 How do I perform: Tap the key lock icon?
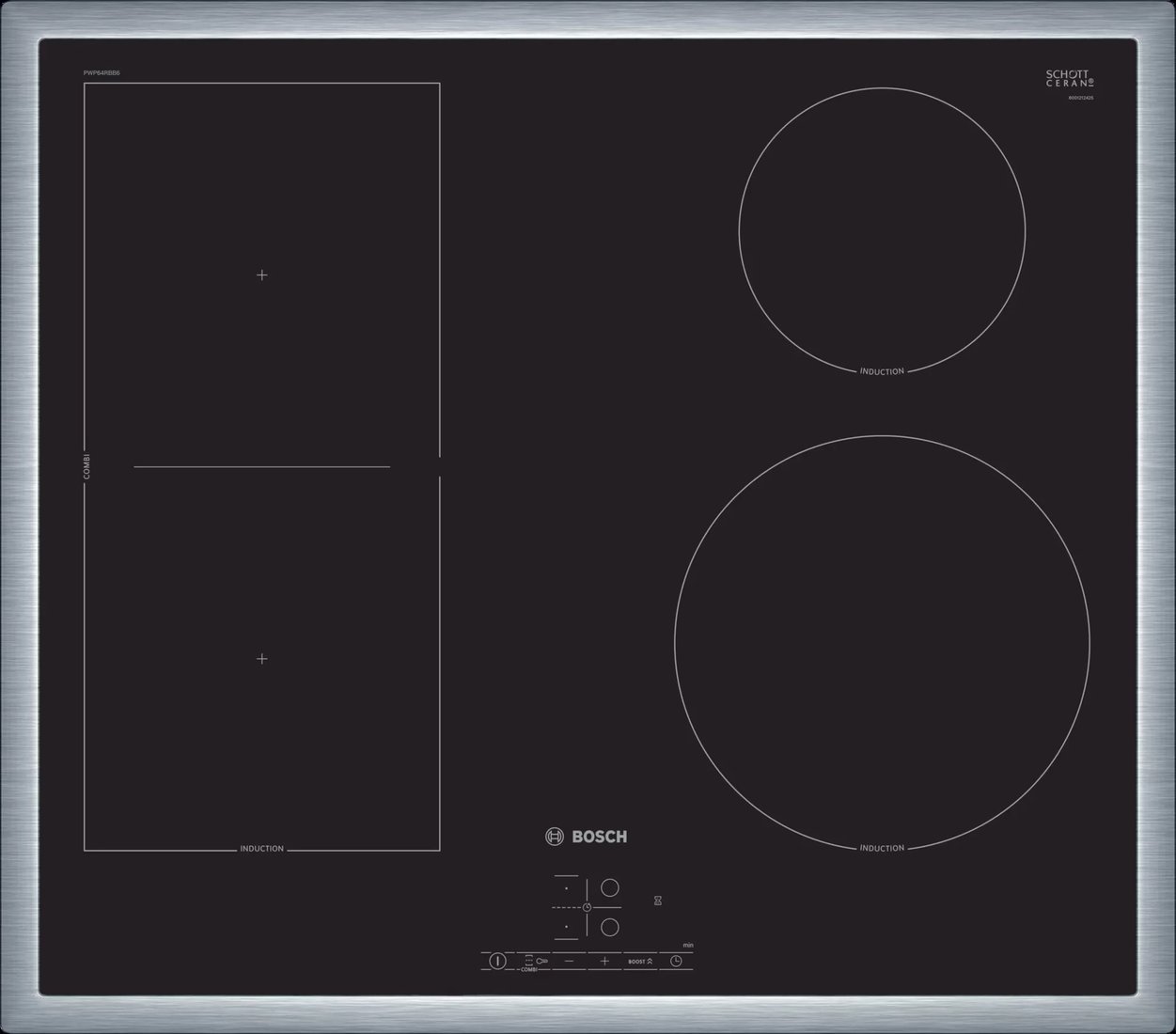click(542, 961)
